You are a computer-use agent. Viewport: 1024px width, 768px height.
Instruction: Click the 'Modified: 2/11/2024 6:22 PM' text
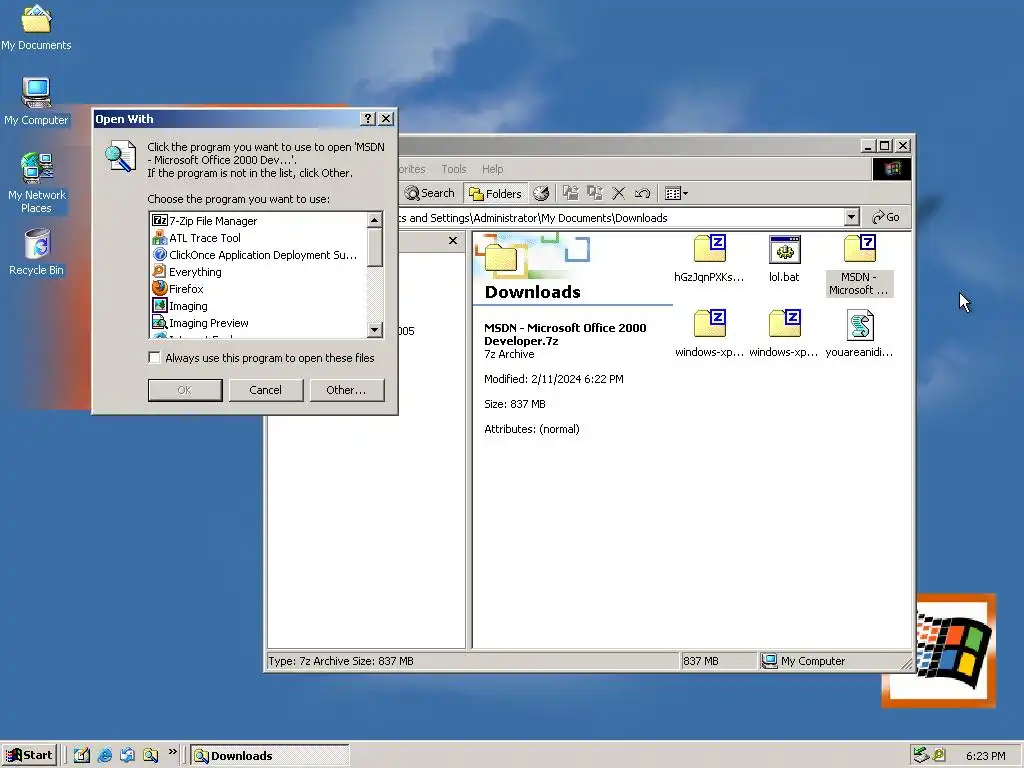(x=554, y=379)
